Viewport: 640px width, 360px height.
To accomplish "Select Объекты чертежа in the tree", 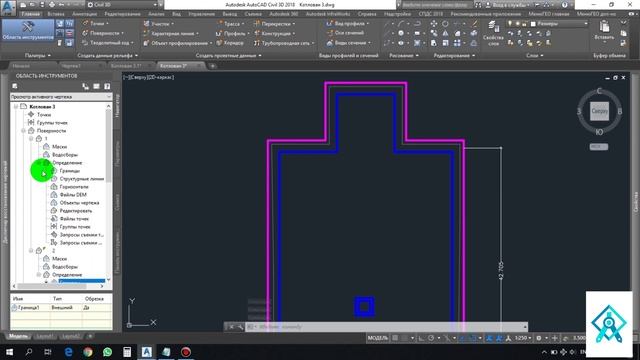I will pos(79,203).
